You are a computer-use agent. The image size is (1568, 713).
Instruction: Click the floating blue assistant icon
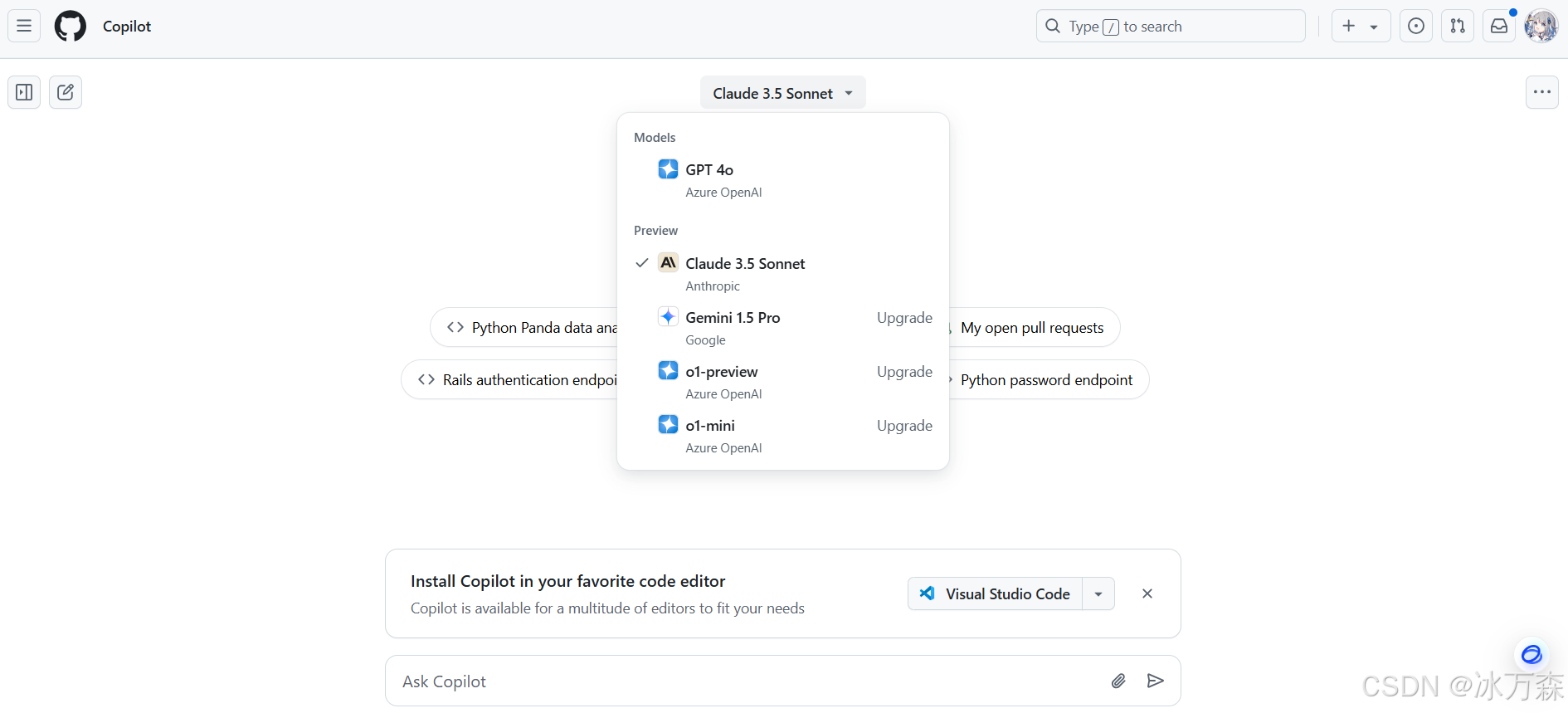pyautogui.click(x=1531, y=655)
